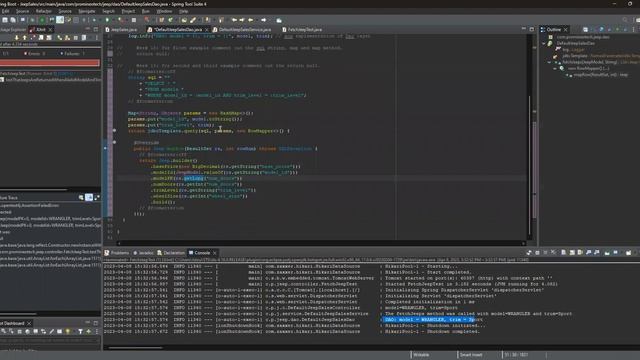Open the Help menu
Screen dimensions: 640x360
tap(183, 11)
